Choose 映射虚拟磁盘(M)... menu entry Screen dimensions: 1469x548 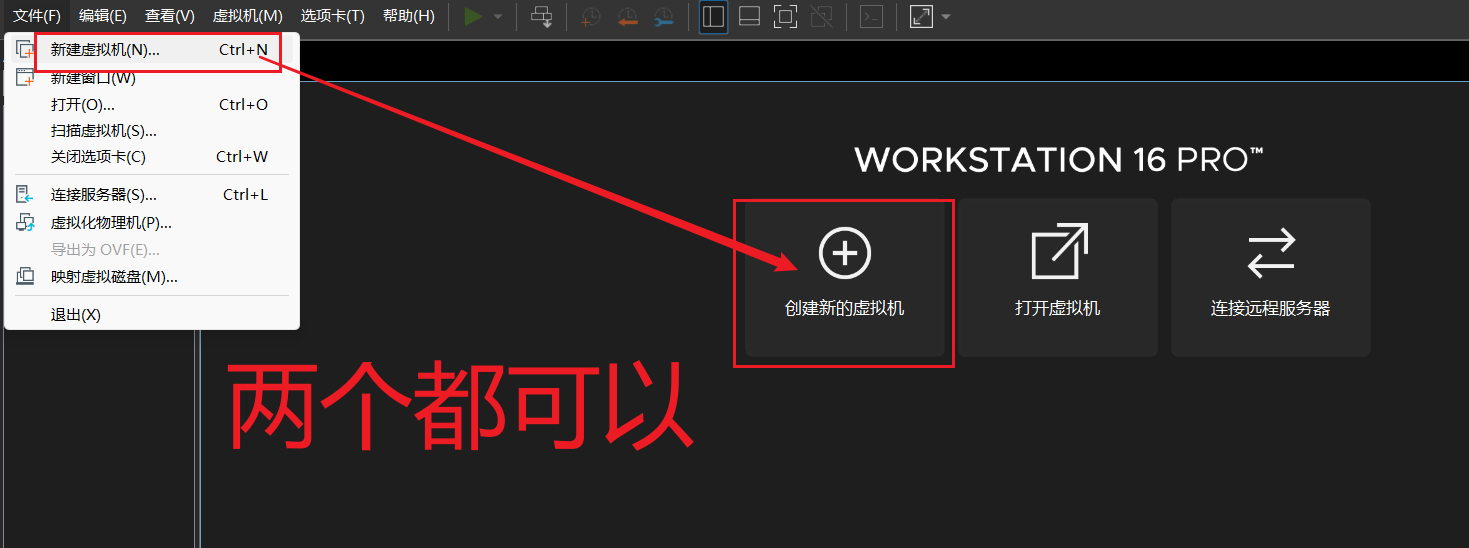152,276
